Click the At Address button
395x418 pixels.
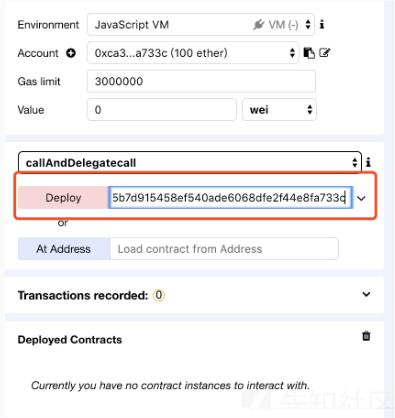[x=64, y=249]
